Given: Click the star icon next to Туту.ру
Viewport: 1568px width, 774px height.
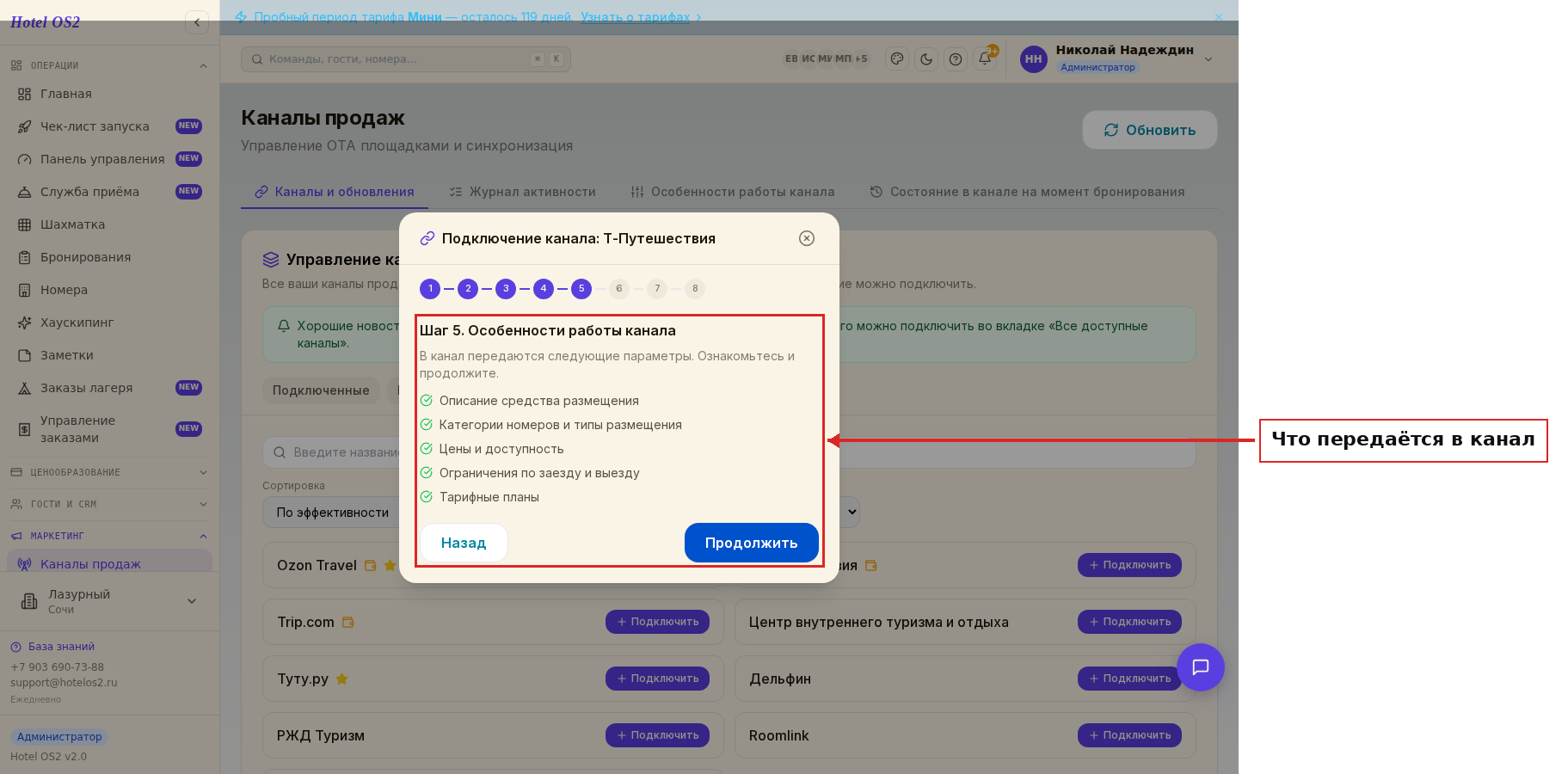Looking at the screenshot, I should point(341,679).
